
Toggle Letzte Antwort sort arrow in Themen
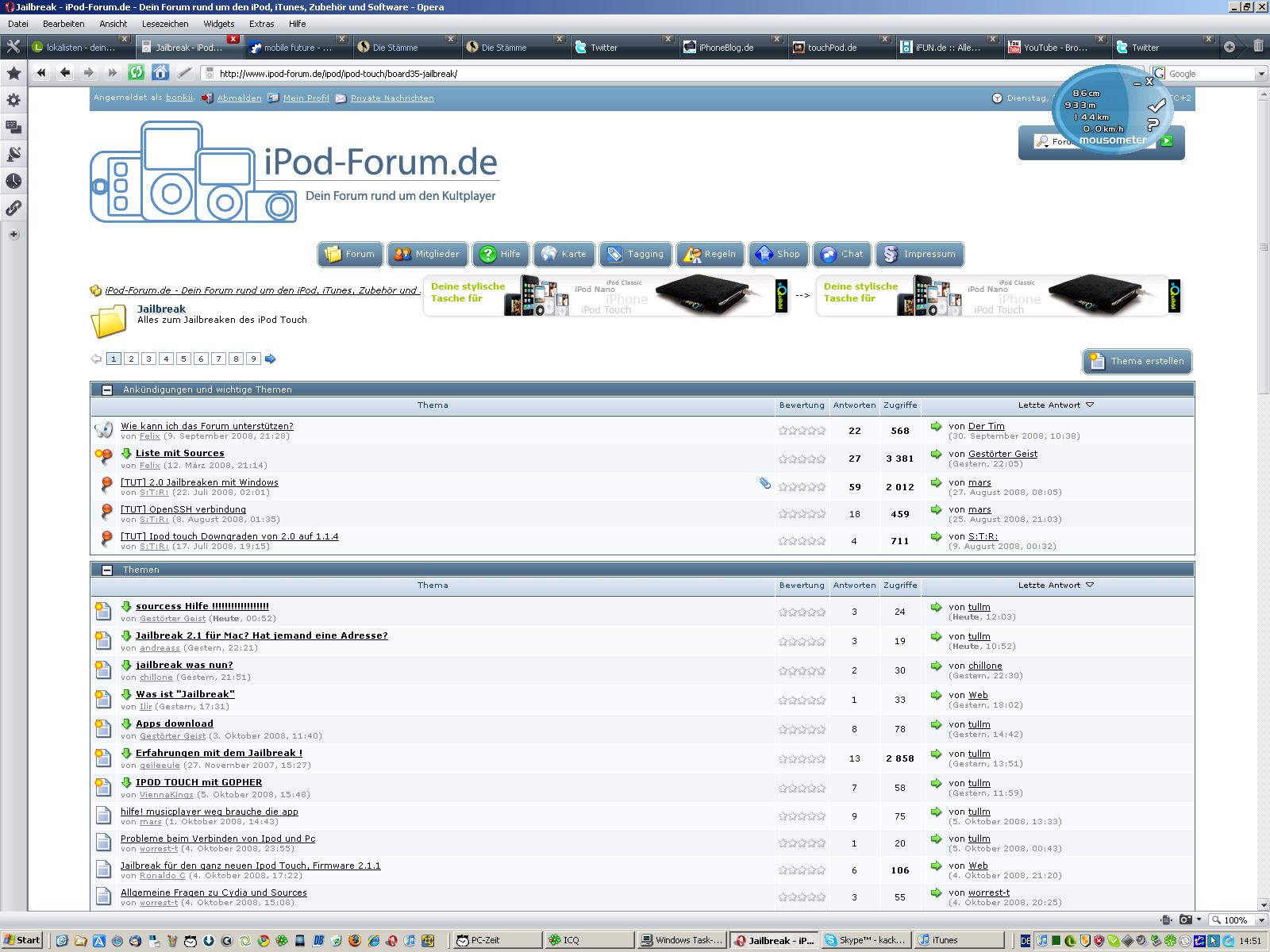click(x=1090, y=585)
